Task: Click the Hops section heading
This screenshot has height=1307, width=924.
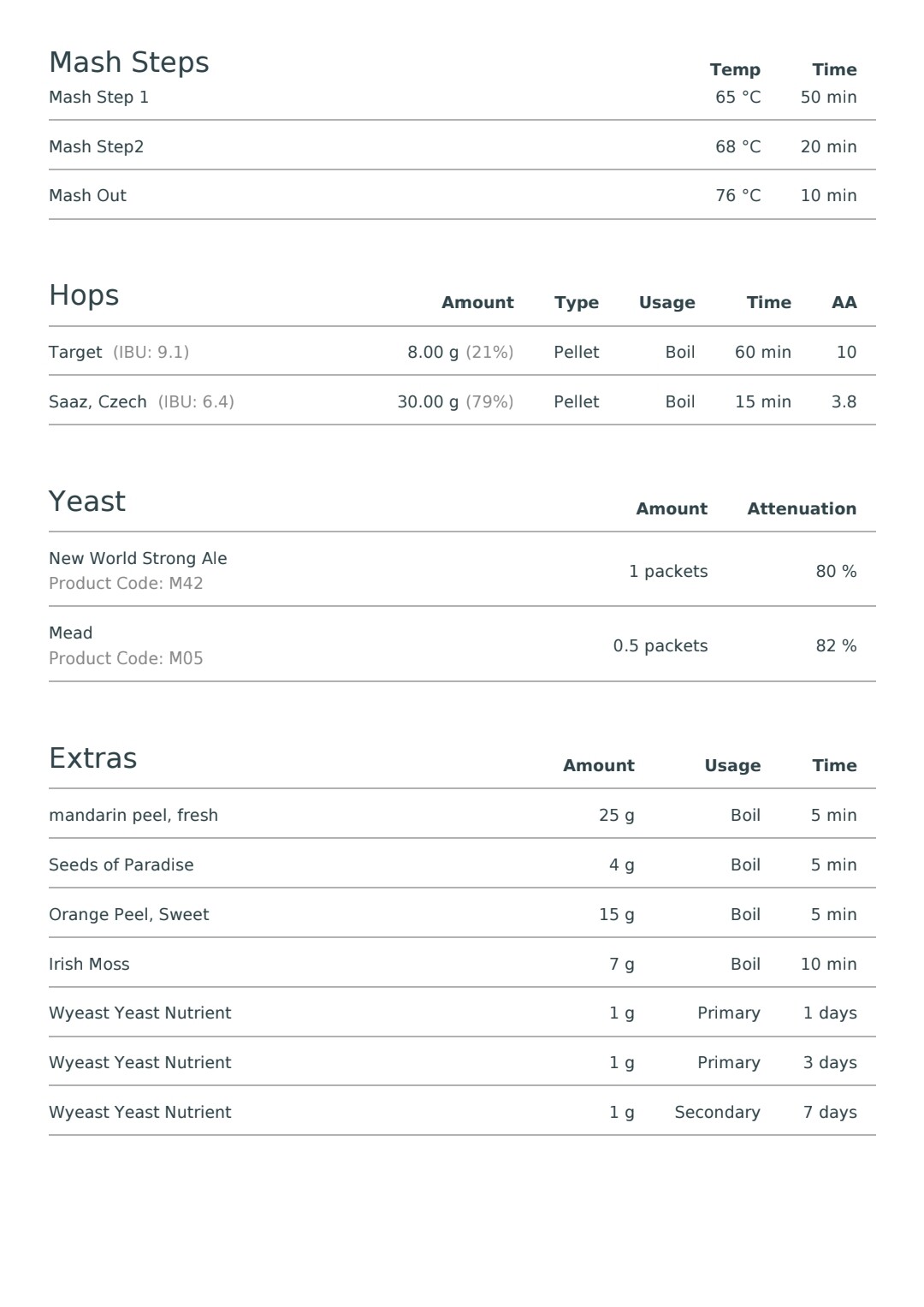Action: tap(84, 295)
